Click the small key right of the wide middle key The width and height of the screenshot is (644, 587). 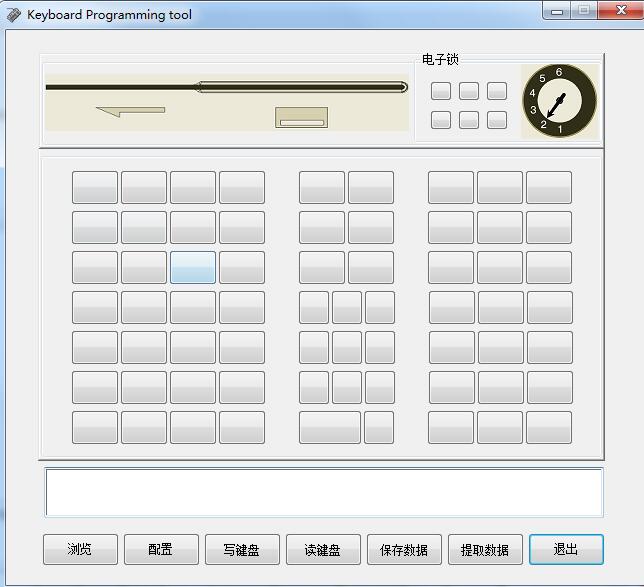click(379, 427)
